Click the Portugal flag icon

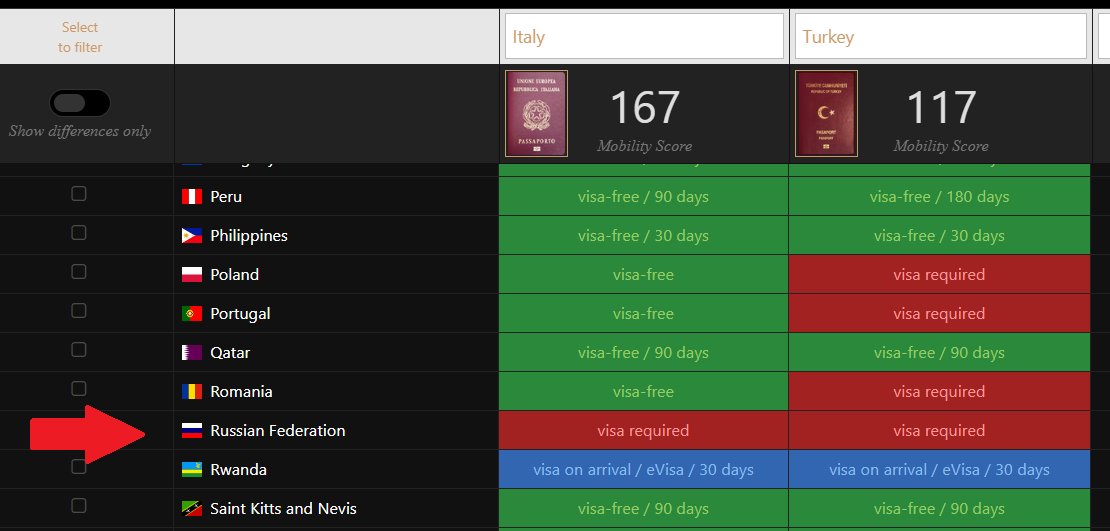pyautogui.click(x=191, y=314)
